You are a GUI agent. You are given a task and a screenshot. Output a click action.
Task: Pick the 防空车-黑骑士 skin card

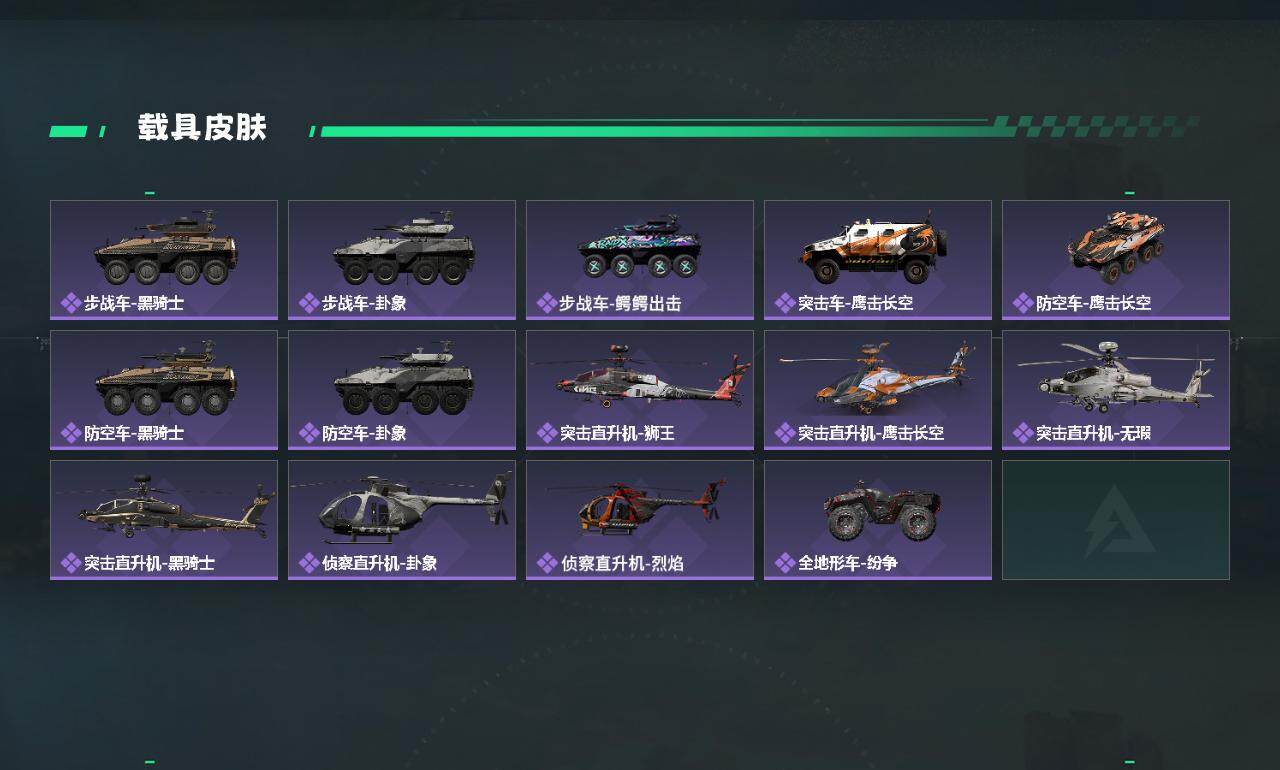[x=164, y=390]
